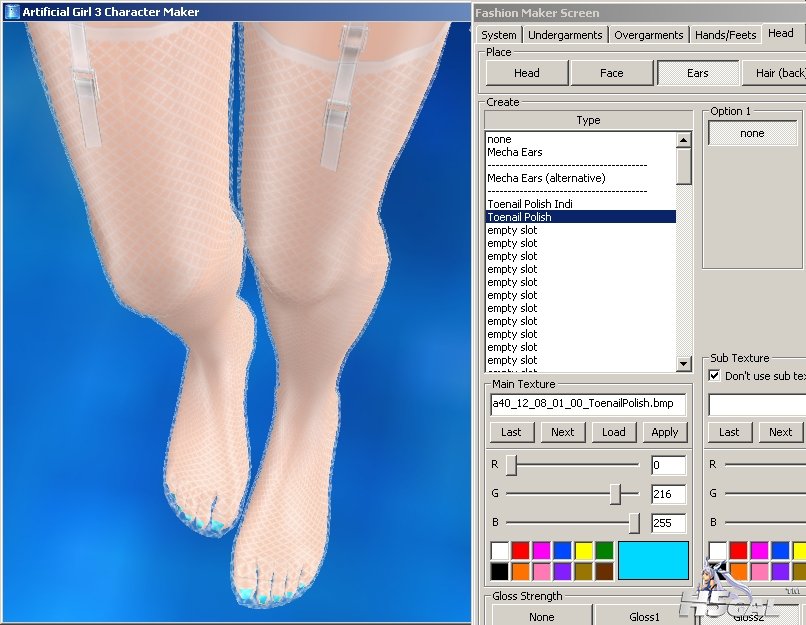Pick the red main color swatch

(x=521, y=551)
